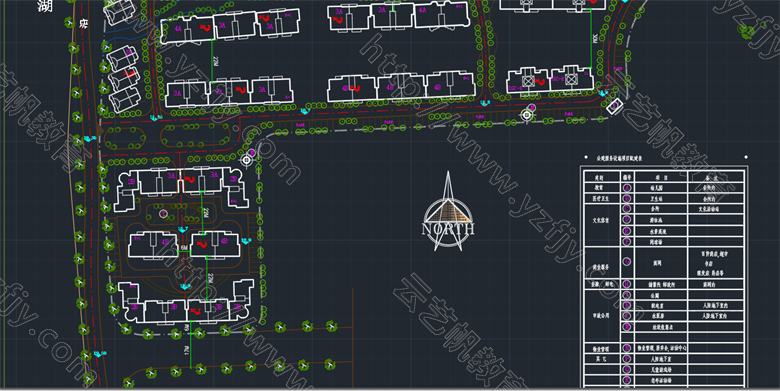
Task: Click the white dot right of the table title
Action: [x=746, y=157]
